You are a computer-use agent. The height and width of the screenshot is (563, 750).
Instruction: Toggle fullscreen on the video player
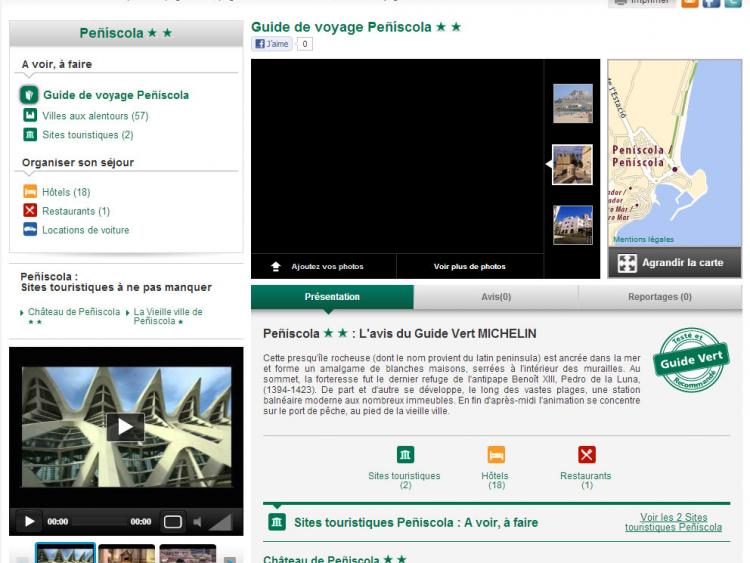[173, 522]
